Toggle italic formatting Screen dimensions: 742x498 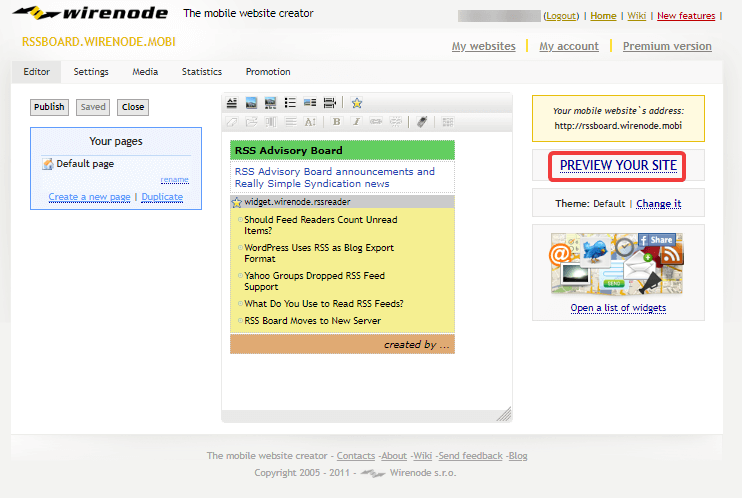(356, 122)
